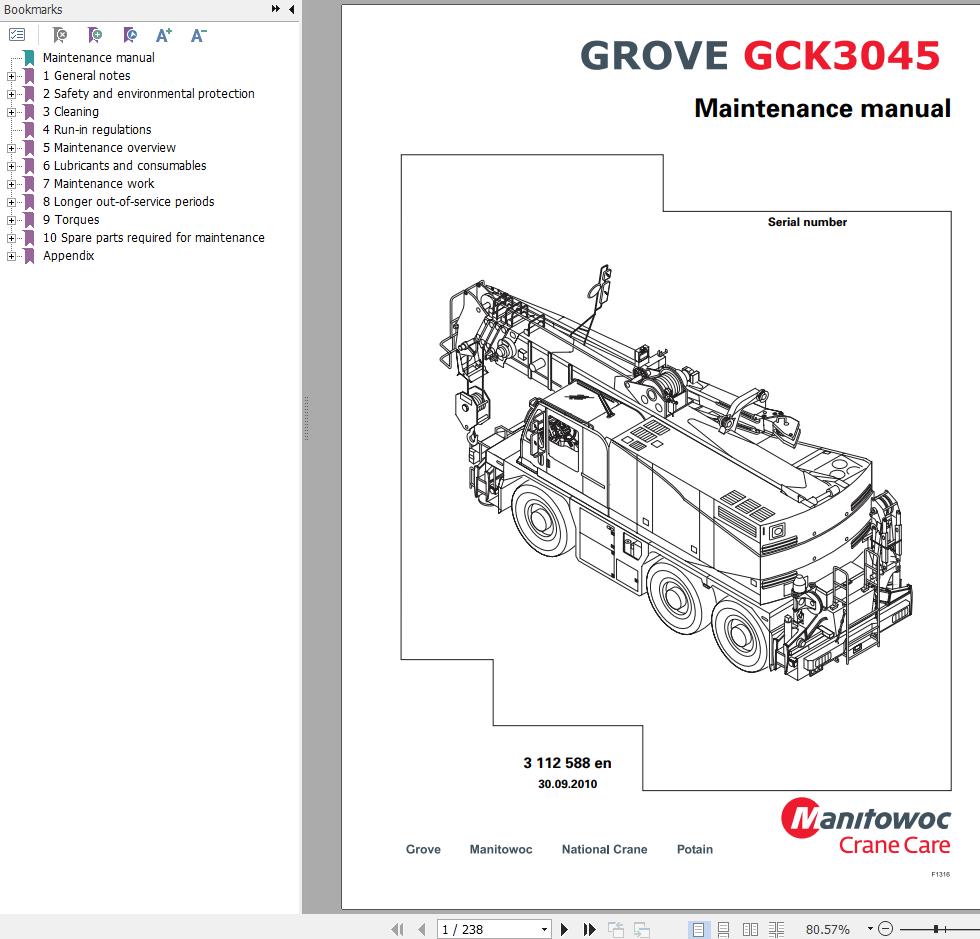Go to the next page
The image size is (980, 939).
564,929
